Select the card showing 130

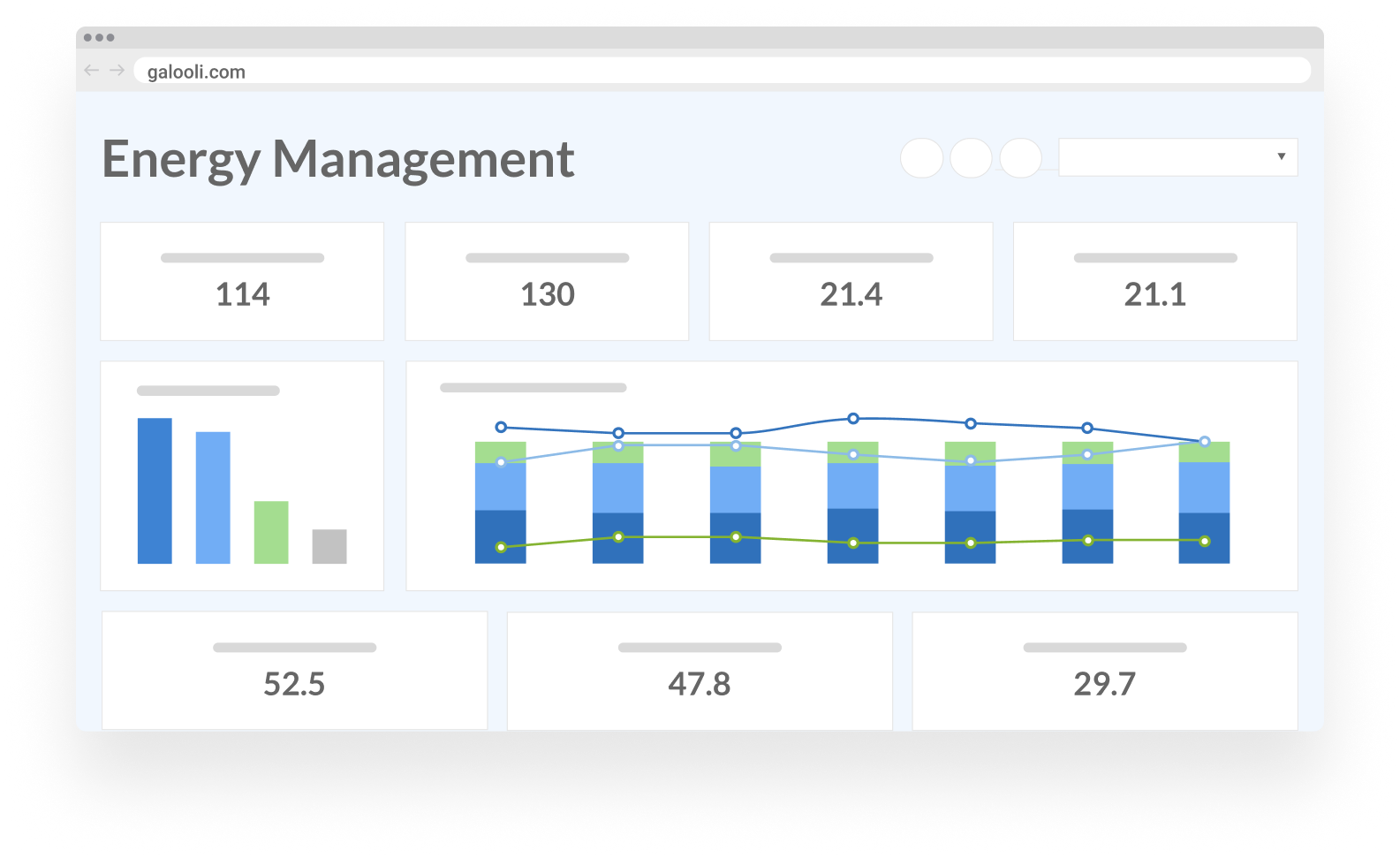(547, 282)
